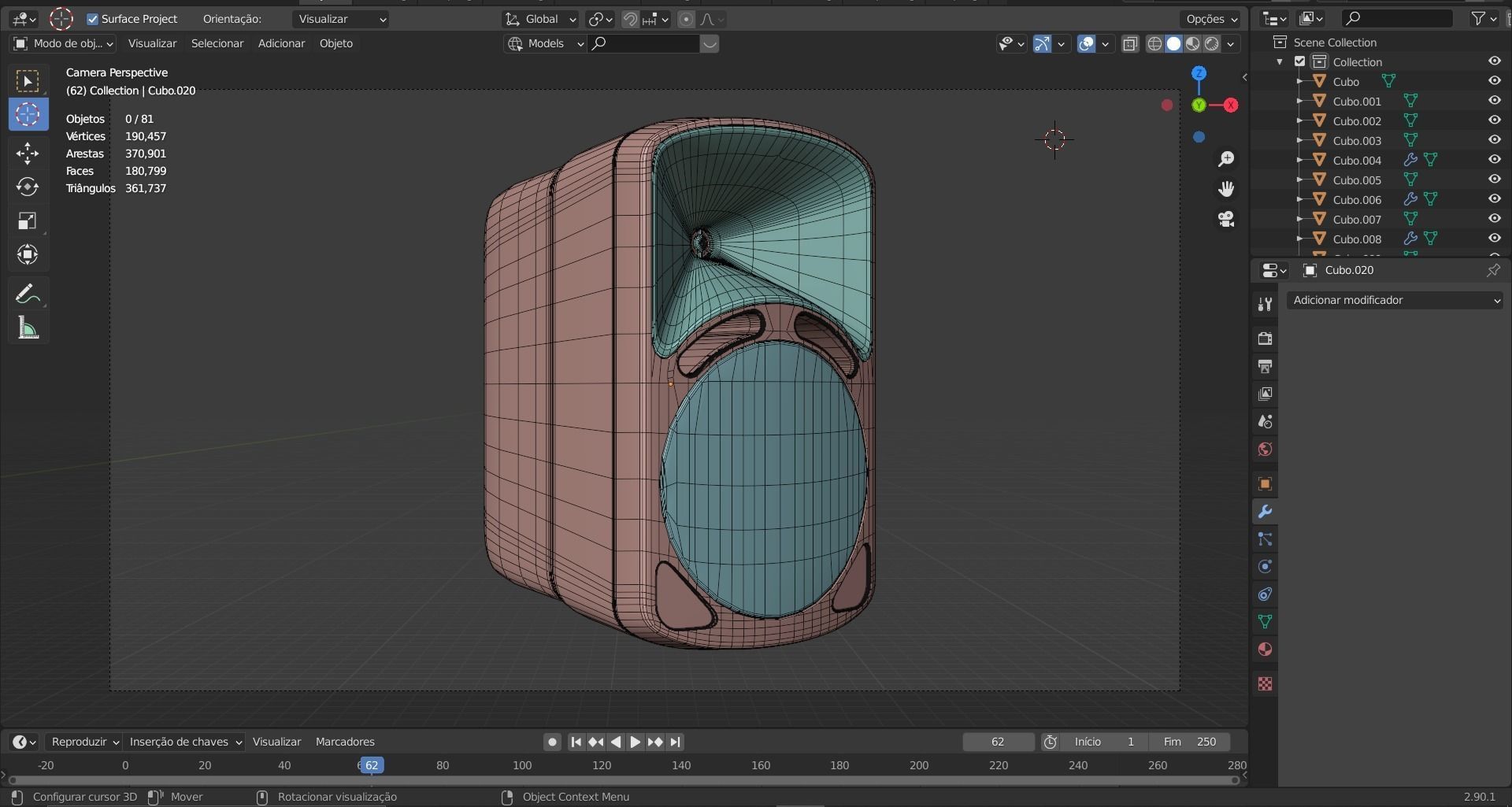Open View Layer Properties tab

[x=1265, y=394]
